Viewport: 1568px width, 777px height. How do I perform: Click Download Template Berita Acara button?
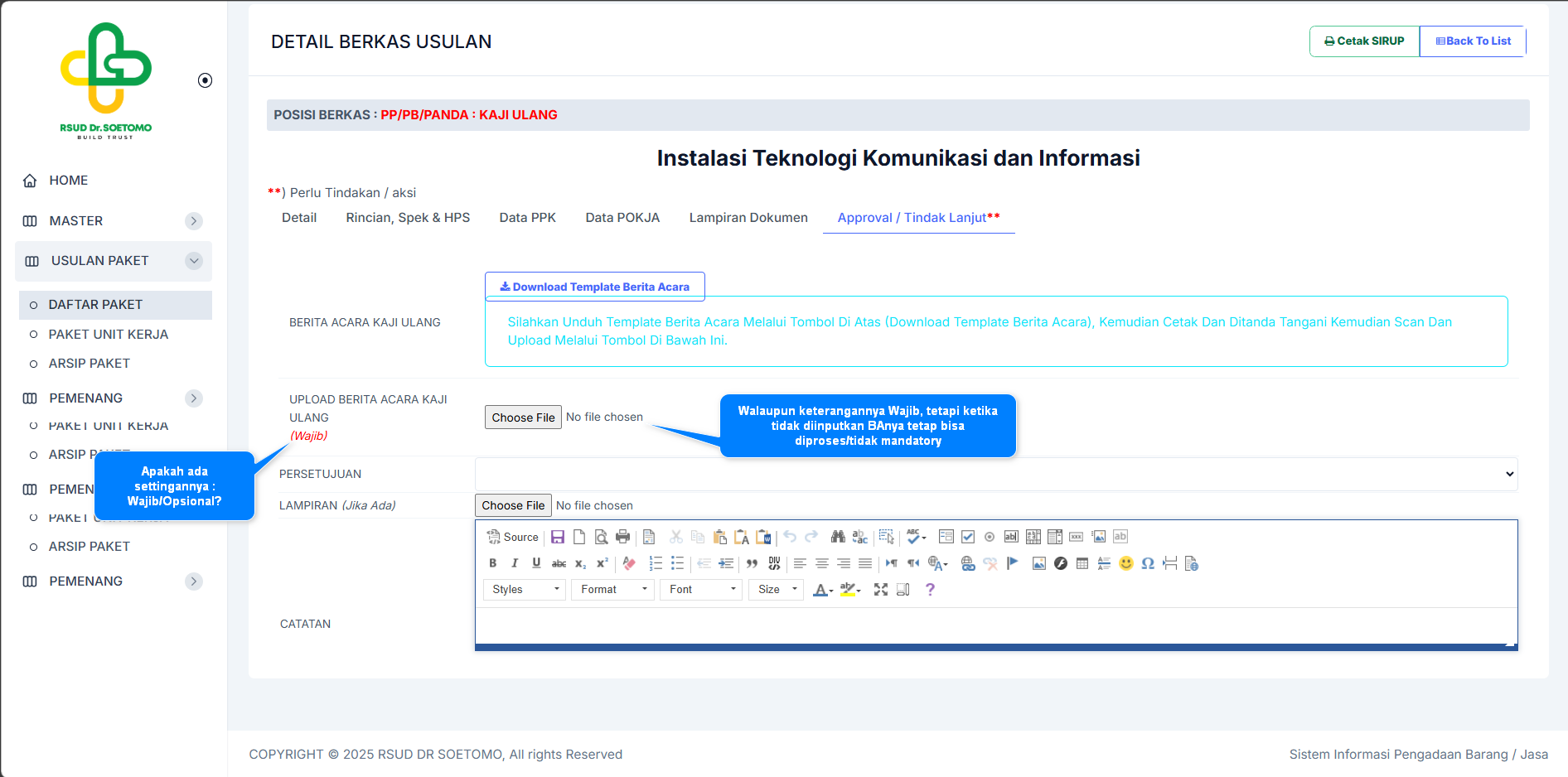[594, 287]
